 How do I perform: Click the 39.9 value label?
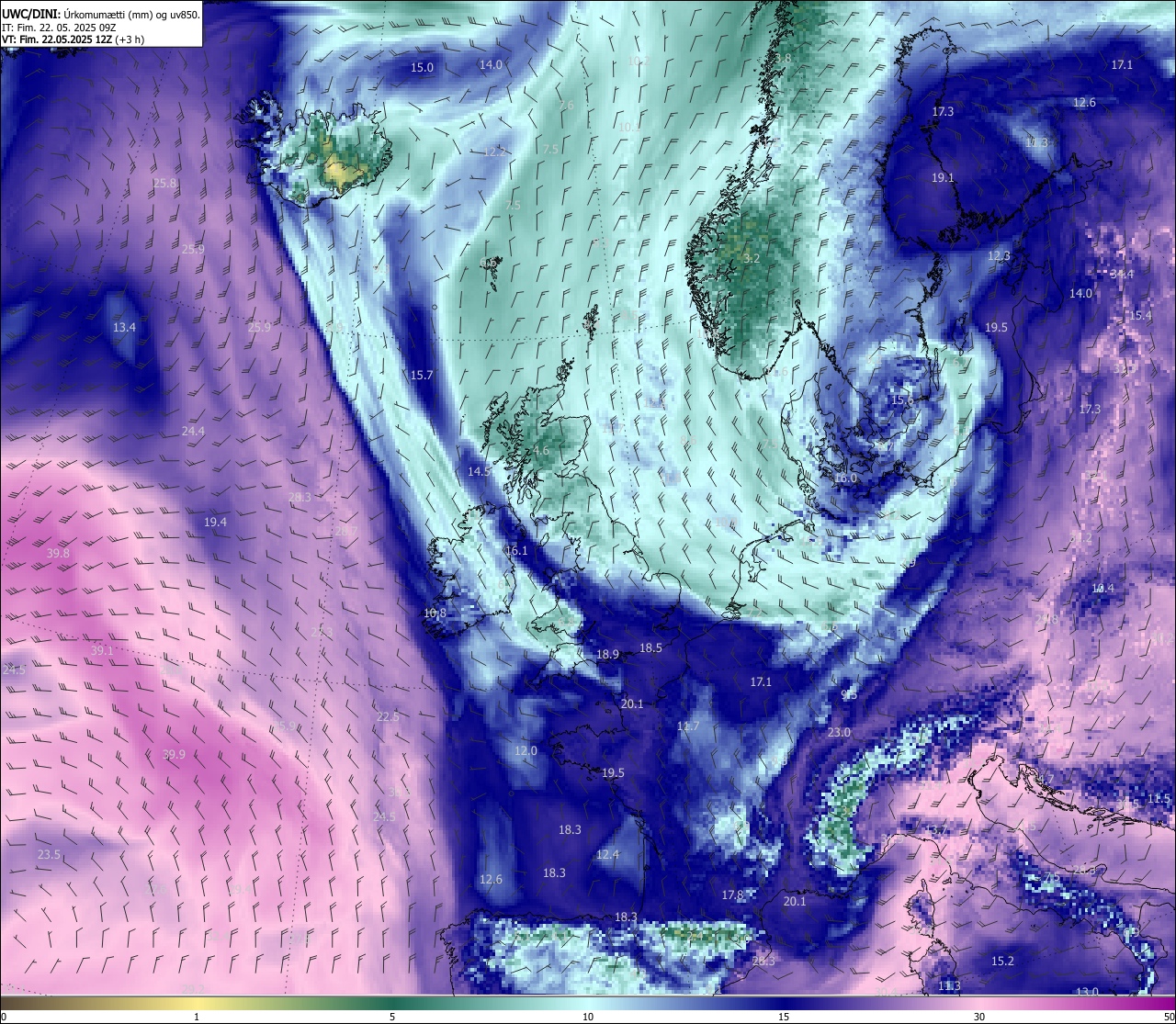tap(174, 755)
